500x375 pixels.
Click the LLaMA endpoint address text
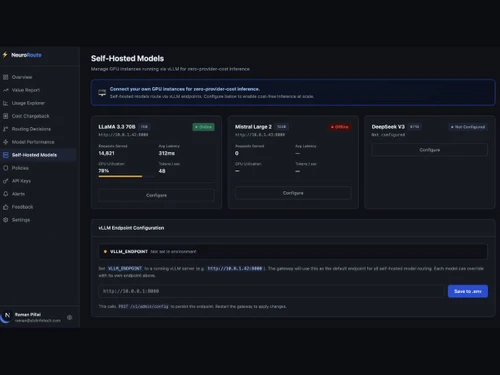[123, 135]
